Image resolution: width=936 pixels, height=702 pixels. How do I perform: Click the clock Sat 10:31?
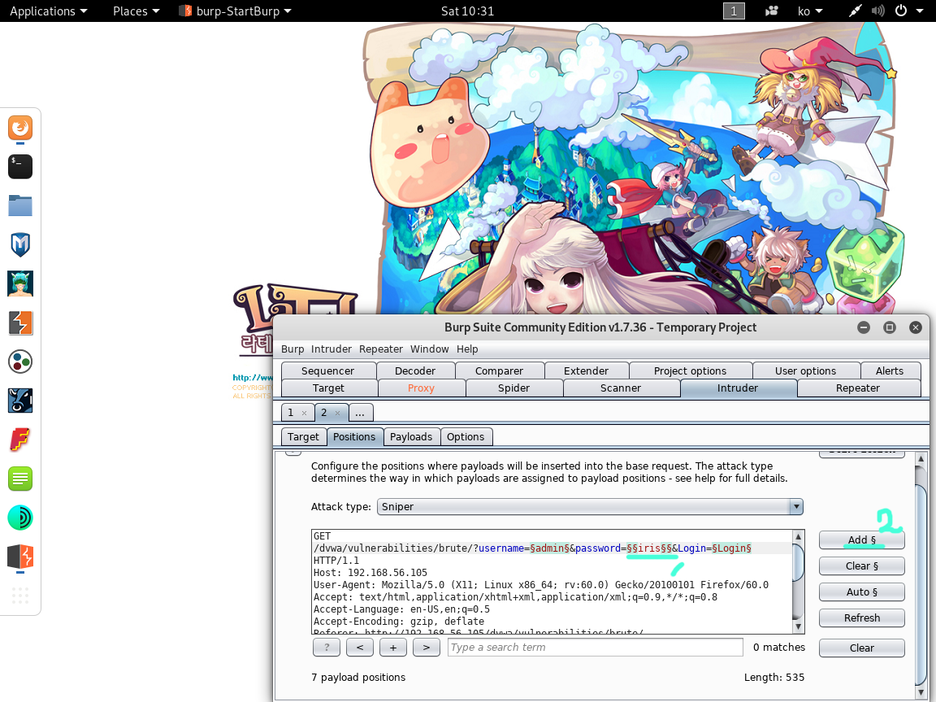467,11
